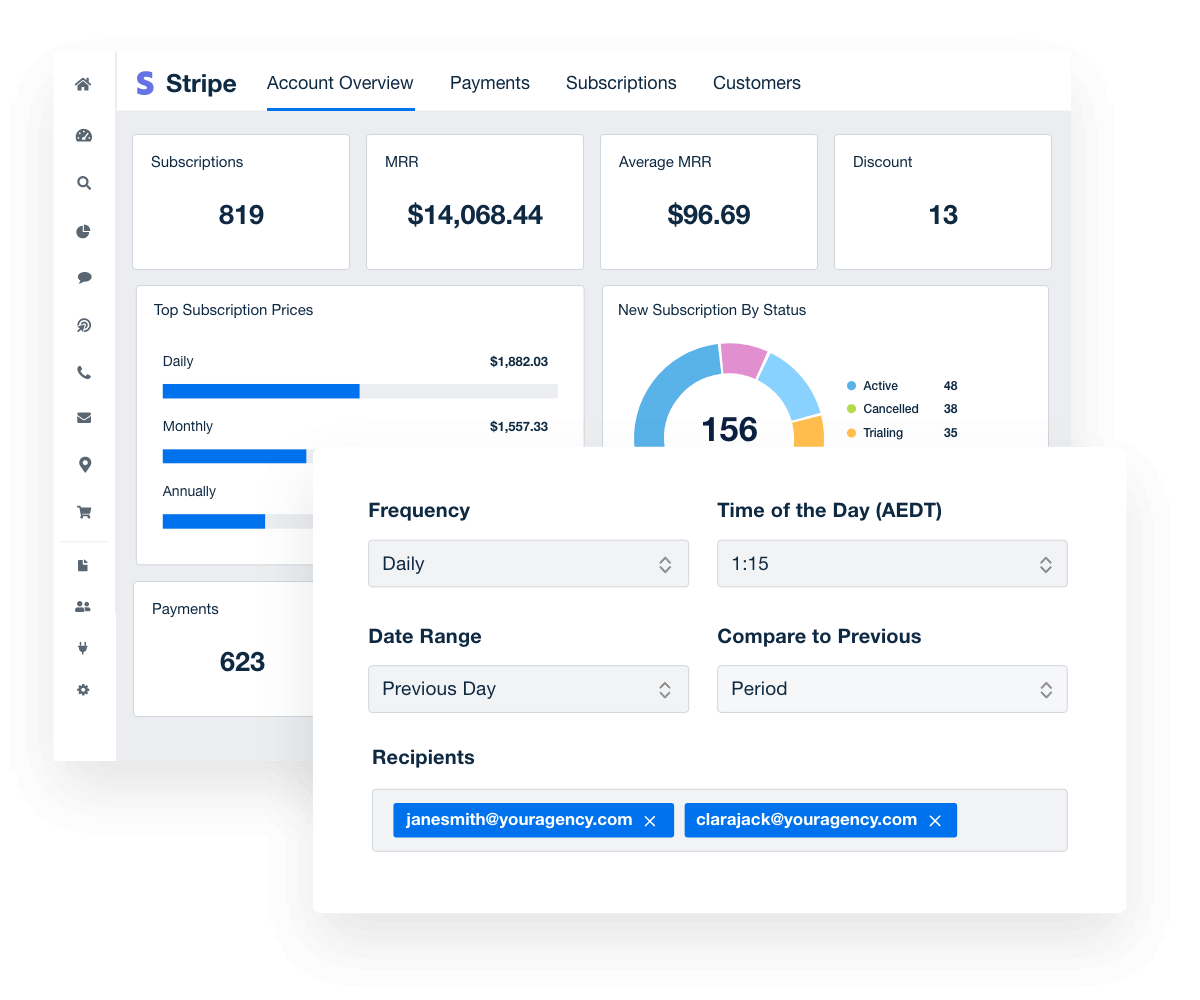Open the Home icon in the sidebar
This screenshot has width=1200, height=1000.
coord(84,86)
